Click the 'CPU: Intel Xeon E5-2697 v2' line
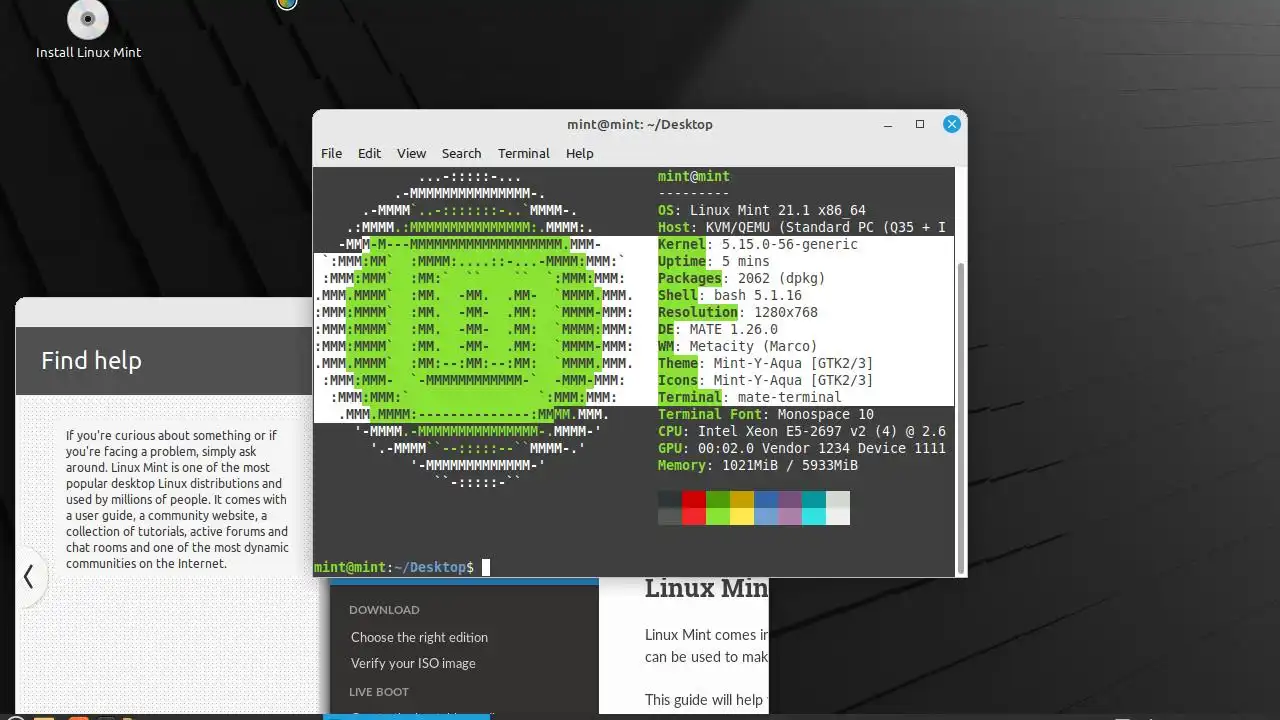This screenshot has height=720, width=1280. coord(802,431)
